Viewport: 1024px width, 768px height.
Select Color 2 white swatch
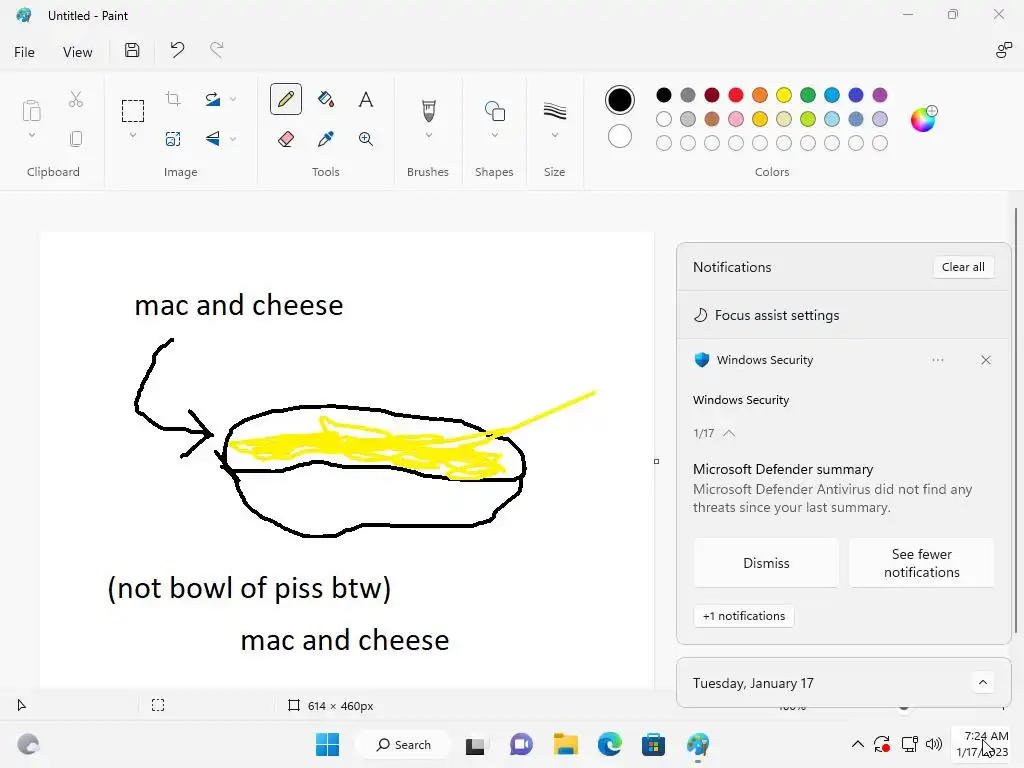[620, 136]
